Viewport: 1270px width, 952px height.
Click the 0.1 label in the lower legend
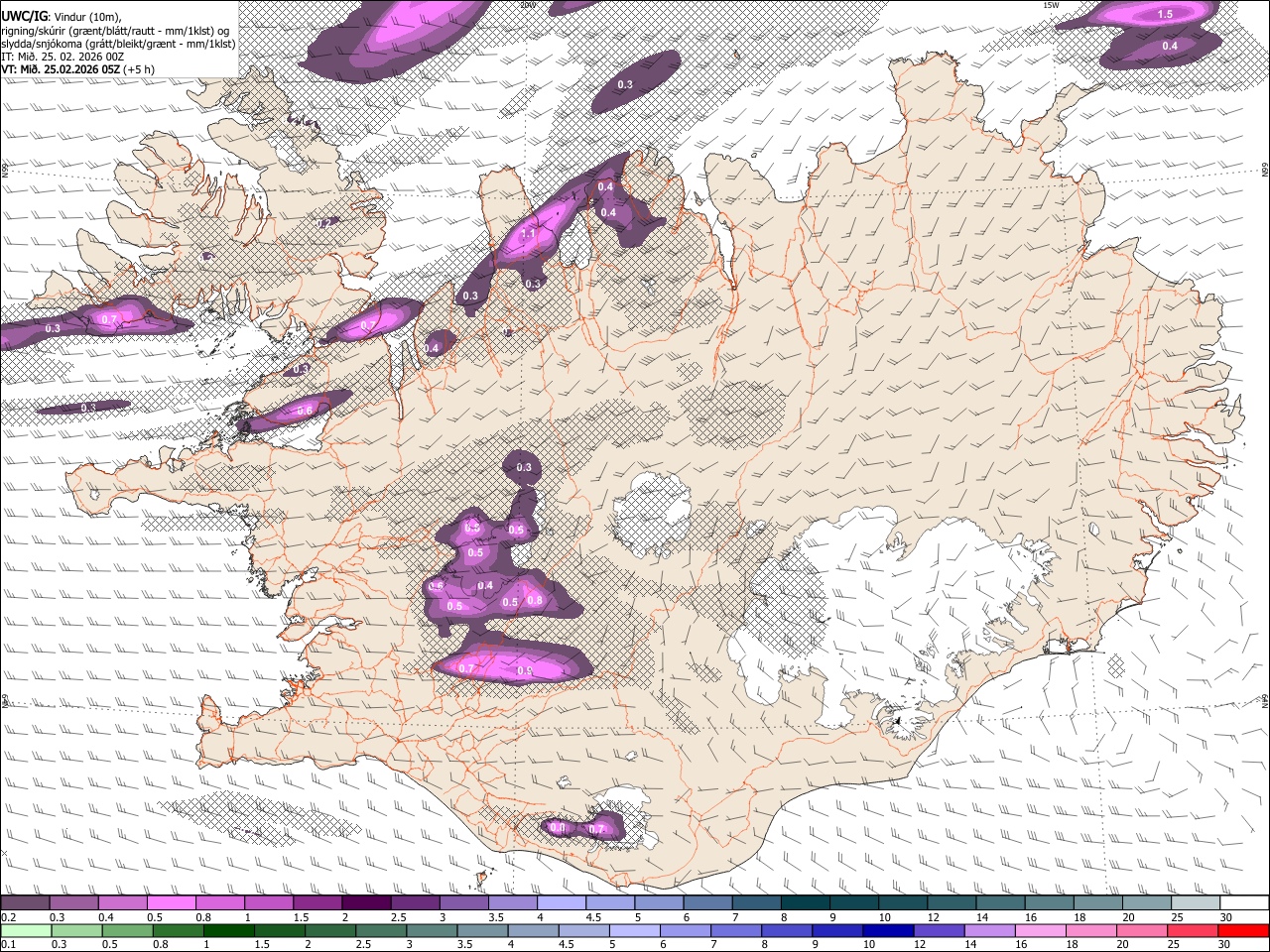click(8, 944)
